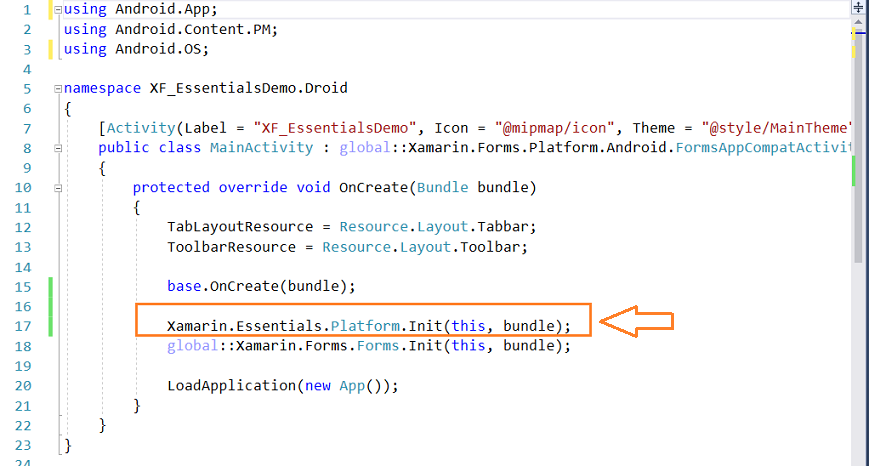Click Android.OS in the third using line
The width and height of the screenshot is (869, 466).
pos(157,49)
